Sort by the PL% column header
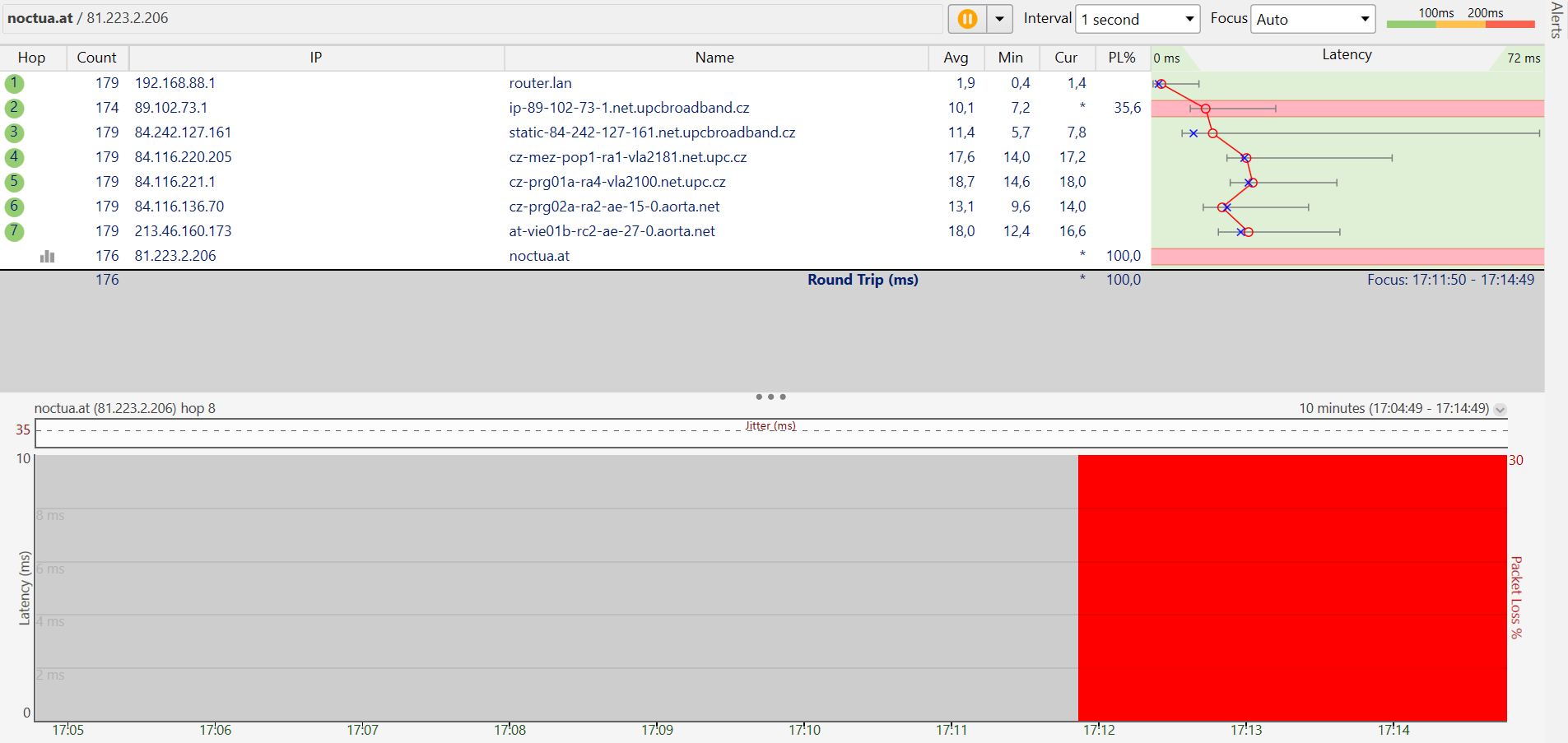 tap(1121, 58)
